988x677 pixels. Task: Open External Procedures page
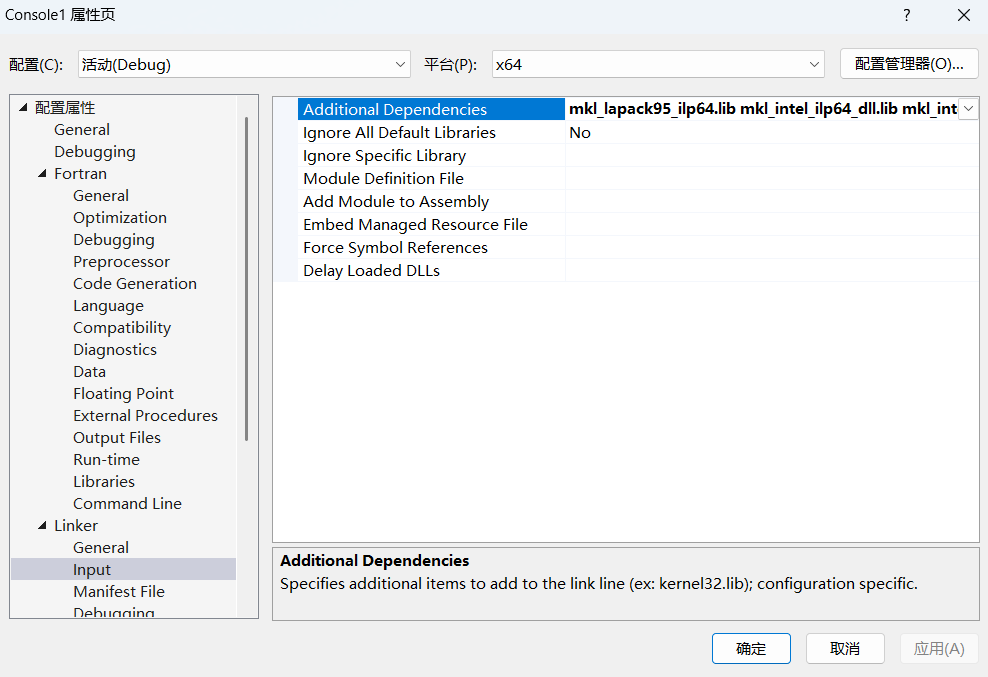146,416
